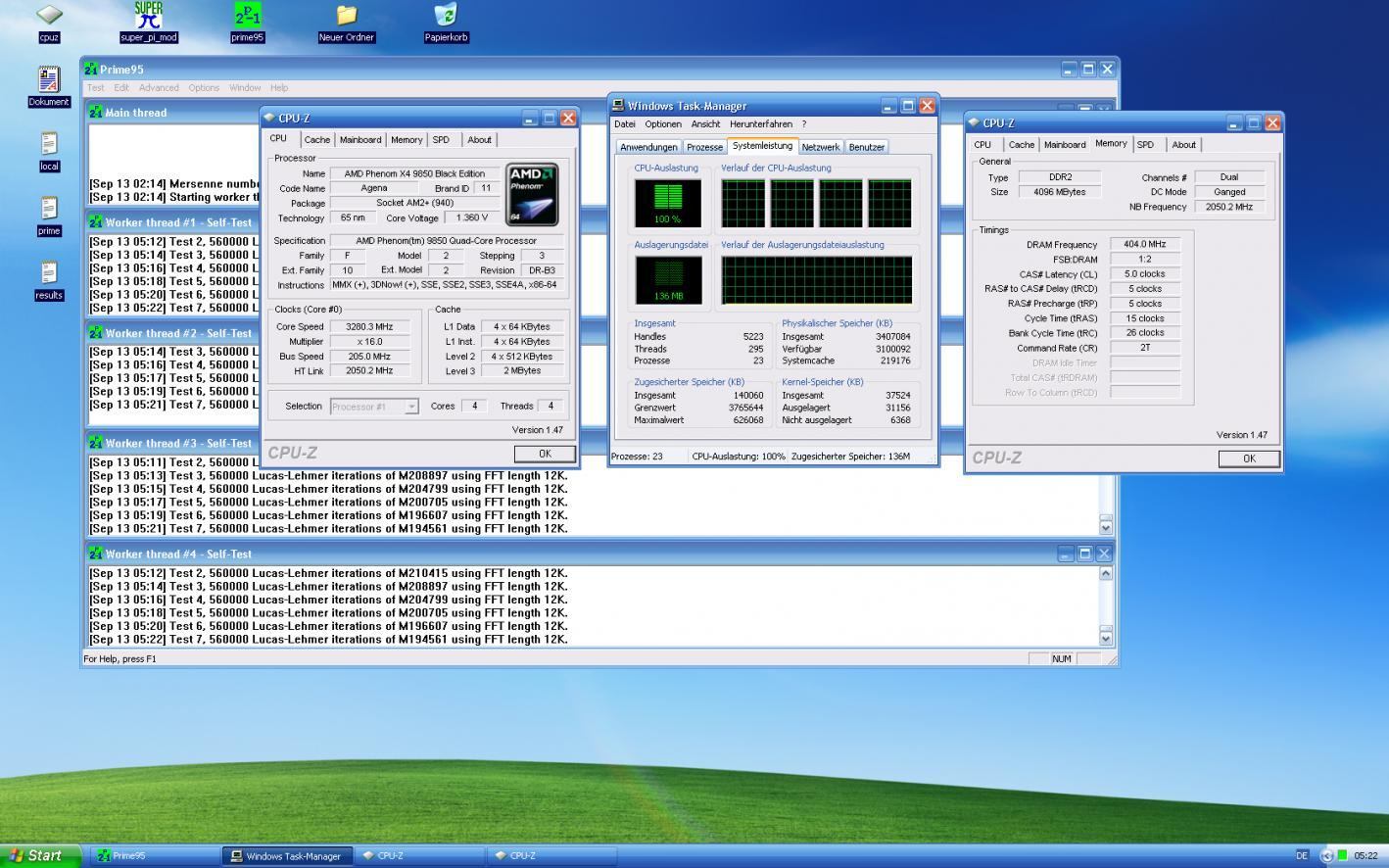Image resolution: width=1389 pixels, height=868 pixels.
Task: Select the About tab in right CPU-Z
Action: [x=1183, y=145]
